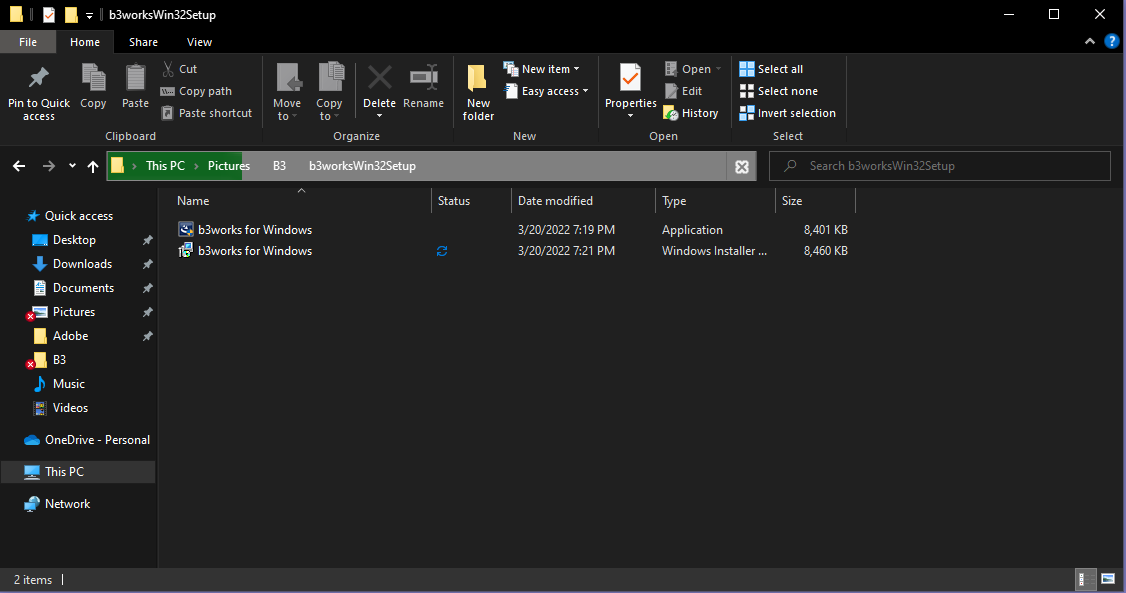
Task: Go back with the Back arrow
Action: (x=19, y=167)
